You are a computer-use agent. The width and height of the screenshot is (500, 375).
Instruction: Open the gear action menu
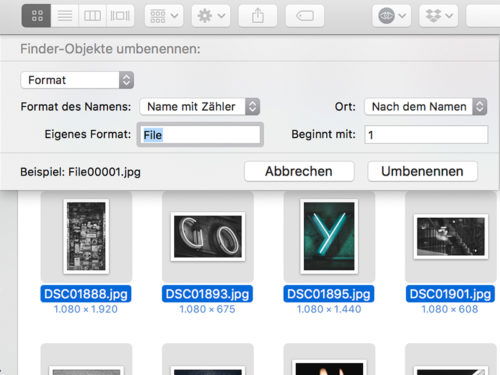pyautogui.click(x=211, y=15)
